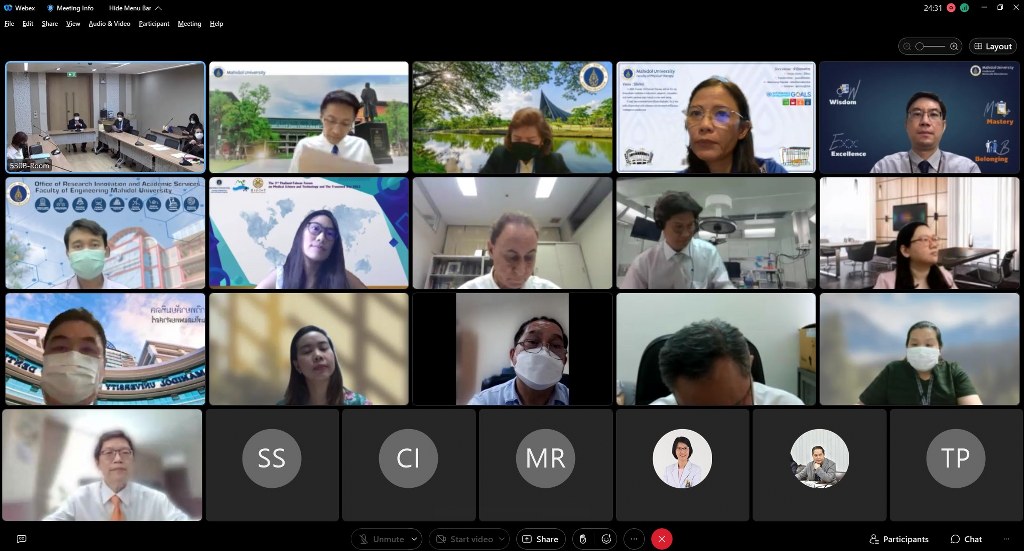
Task: Click the zoom out magnifier icon
Action: [906, 46]
